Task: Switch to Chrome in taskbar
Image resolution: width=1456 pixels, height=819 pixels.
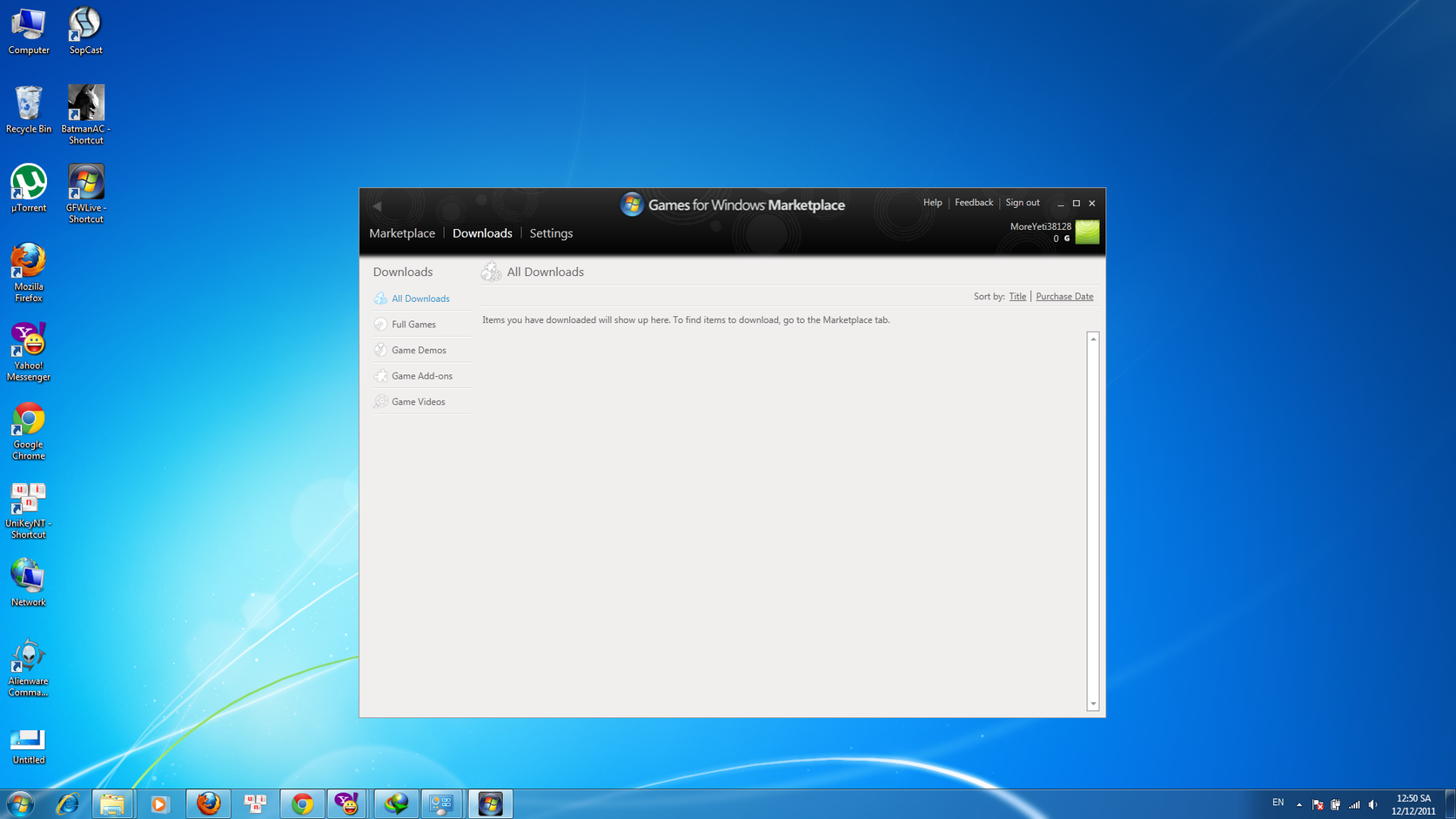Action: (x=302, y=804)
